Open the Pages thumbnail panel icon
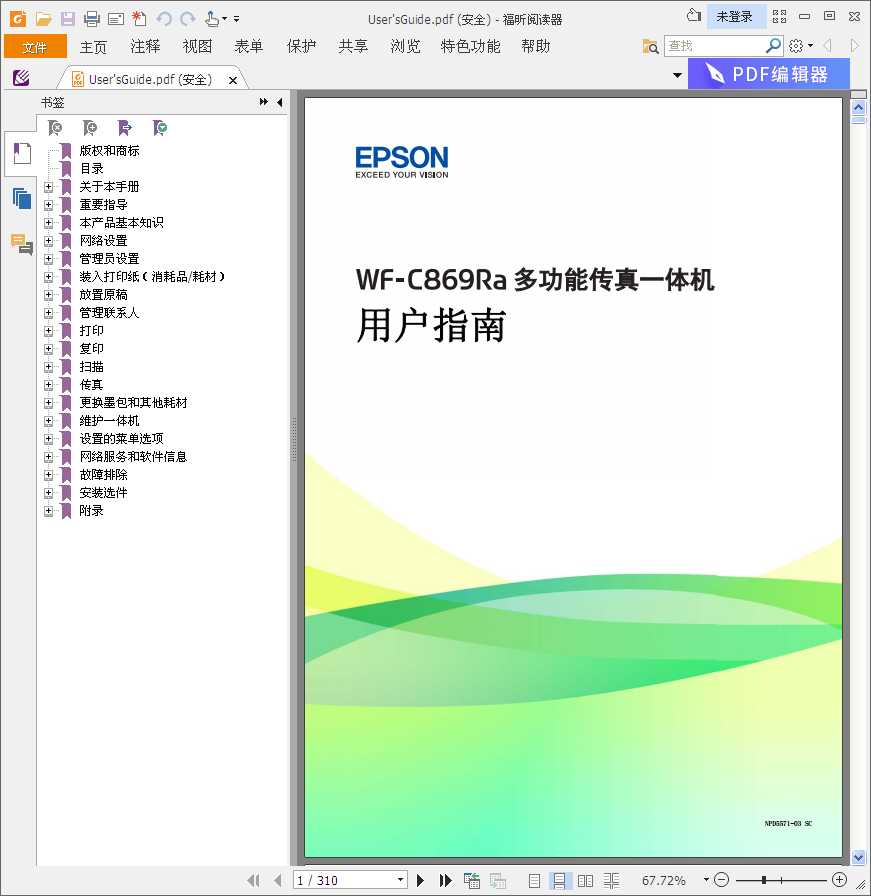 (x=22, y=198)
